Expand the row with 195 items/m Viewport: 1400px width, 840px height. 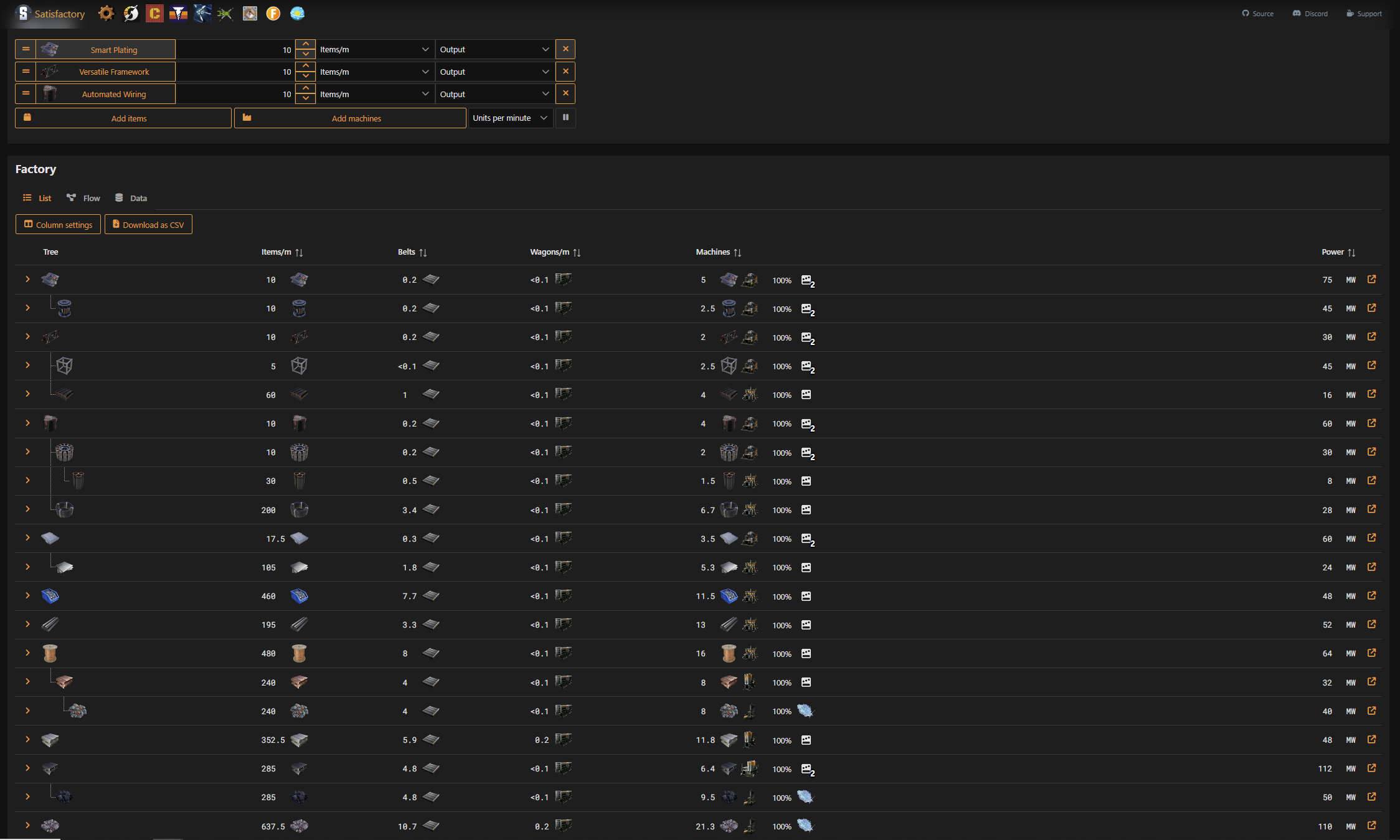click(27, 624)
